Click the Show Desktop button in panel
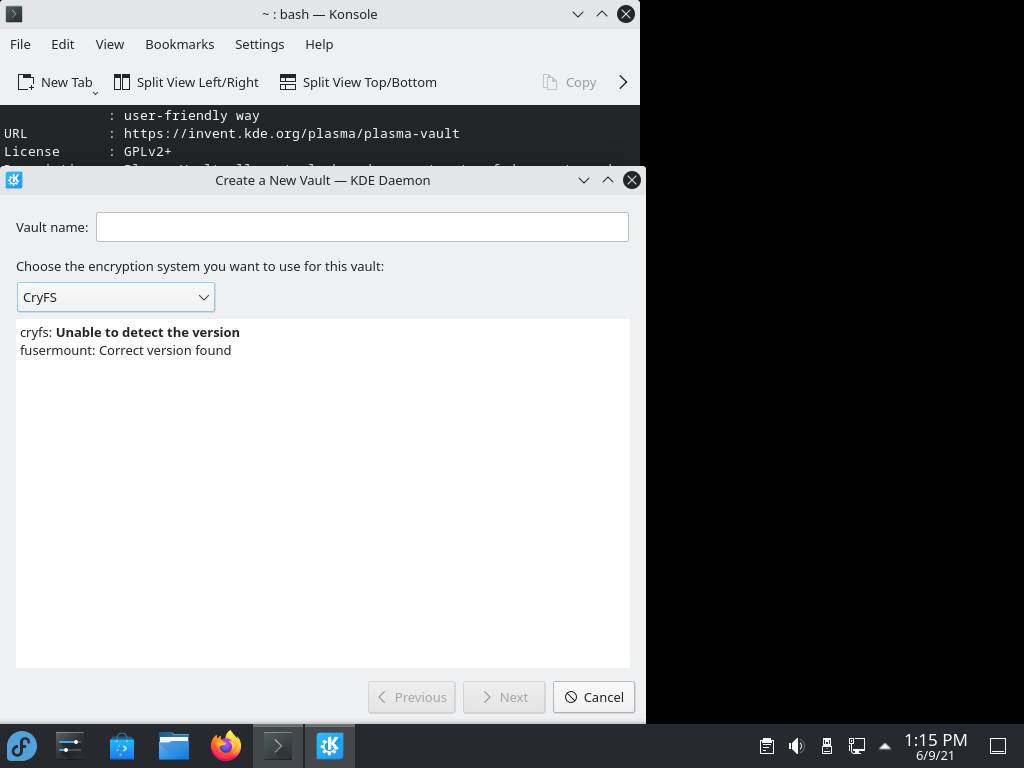 [998, 746]
